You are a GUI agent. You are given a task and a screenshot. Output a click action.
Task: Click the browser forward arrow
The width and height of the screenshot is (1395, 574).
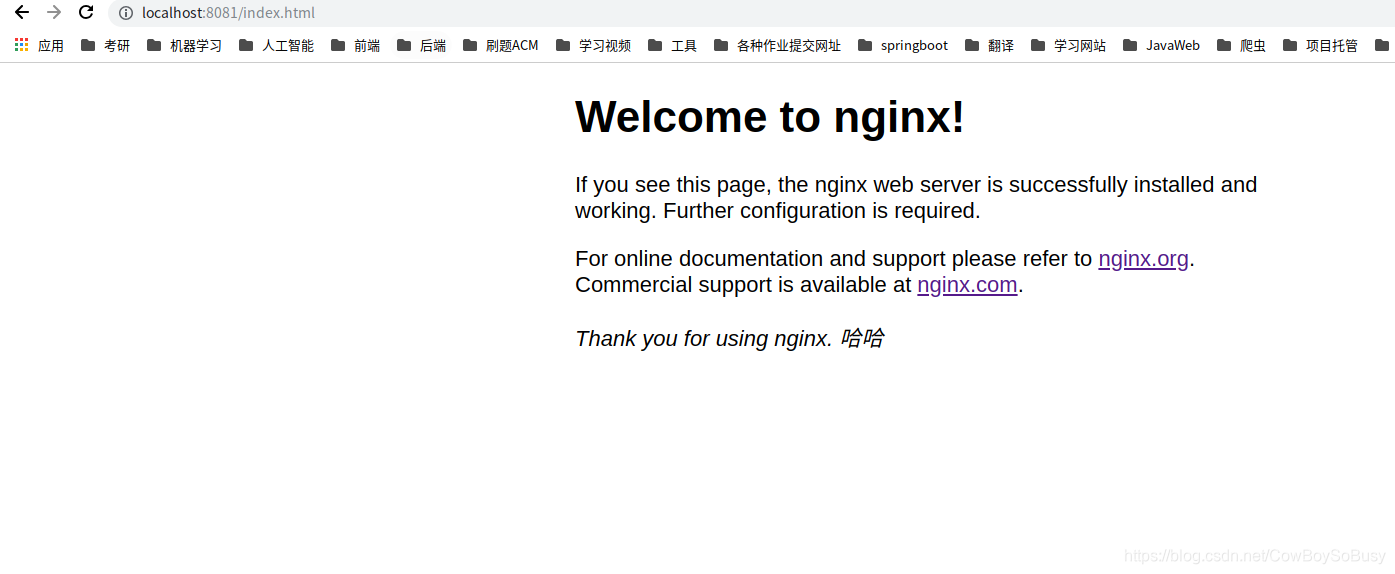(x=53, y=12)
